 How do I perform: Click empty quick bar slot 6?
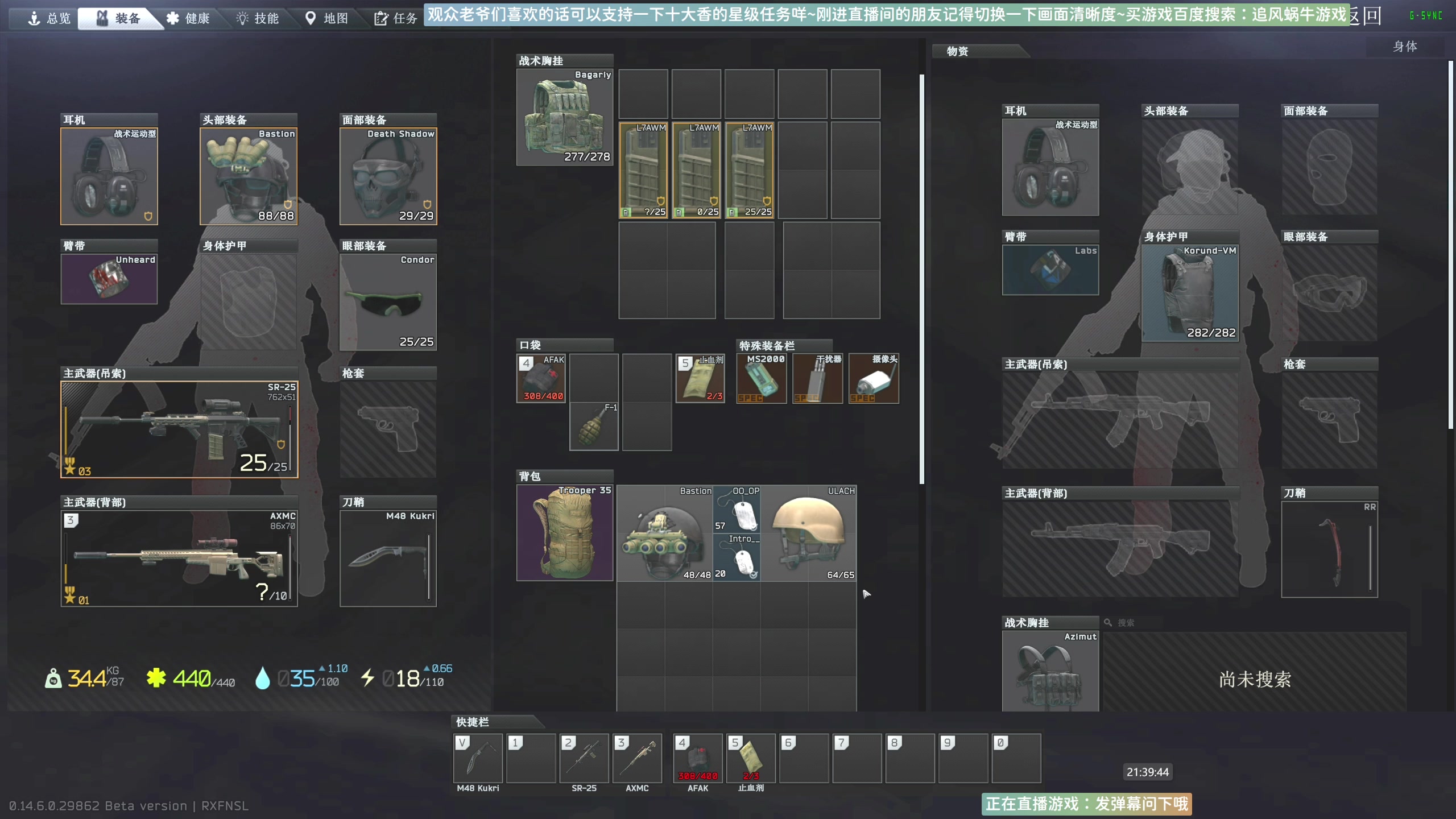click(804, 758)
